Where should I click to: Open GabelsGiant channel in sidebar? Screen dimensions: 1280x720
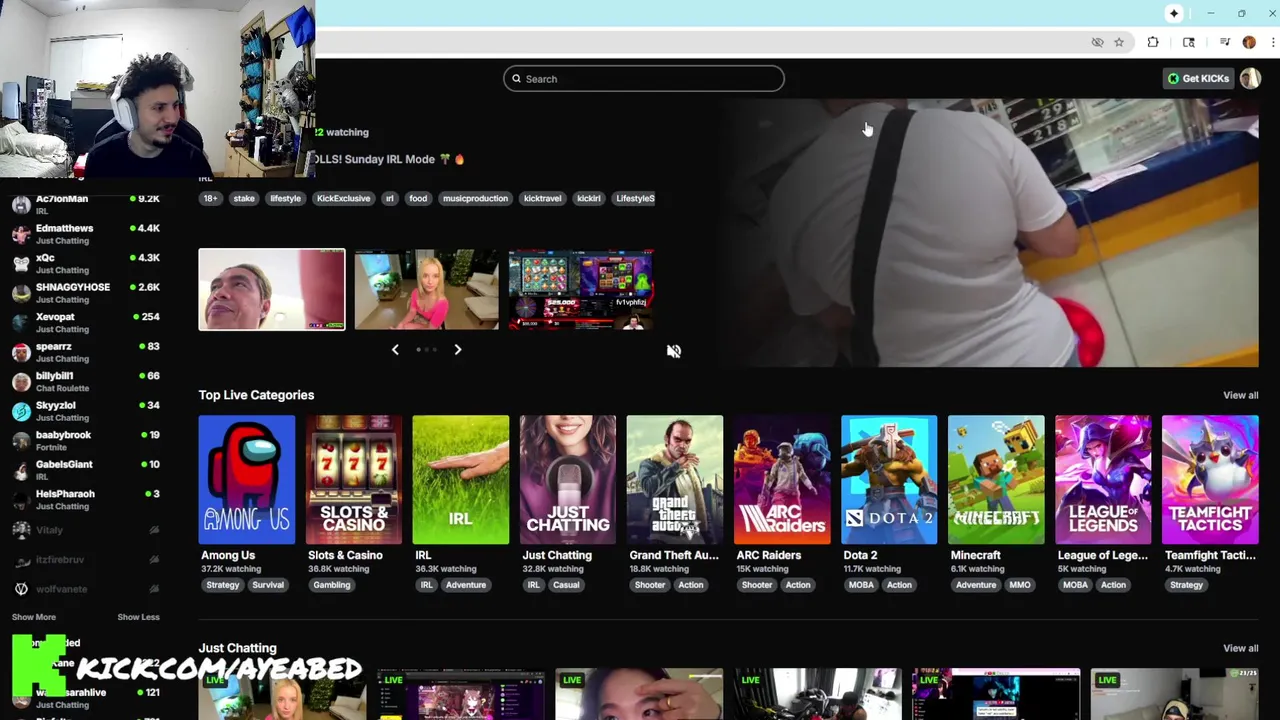[x=86, y=470]
